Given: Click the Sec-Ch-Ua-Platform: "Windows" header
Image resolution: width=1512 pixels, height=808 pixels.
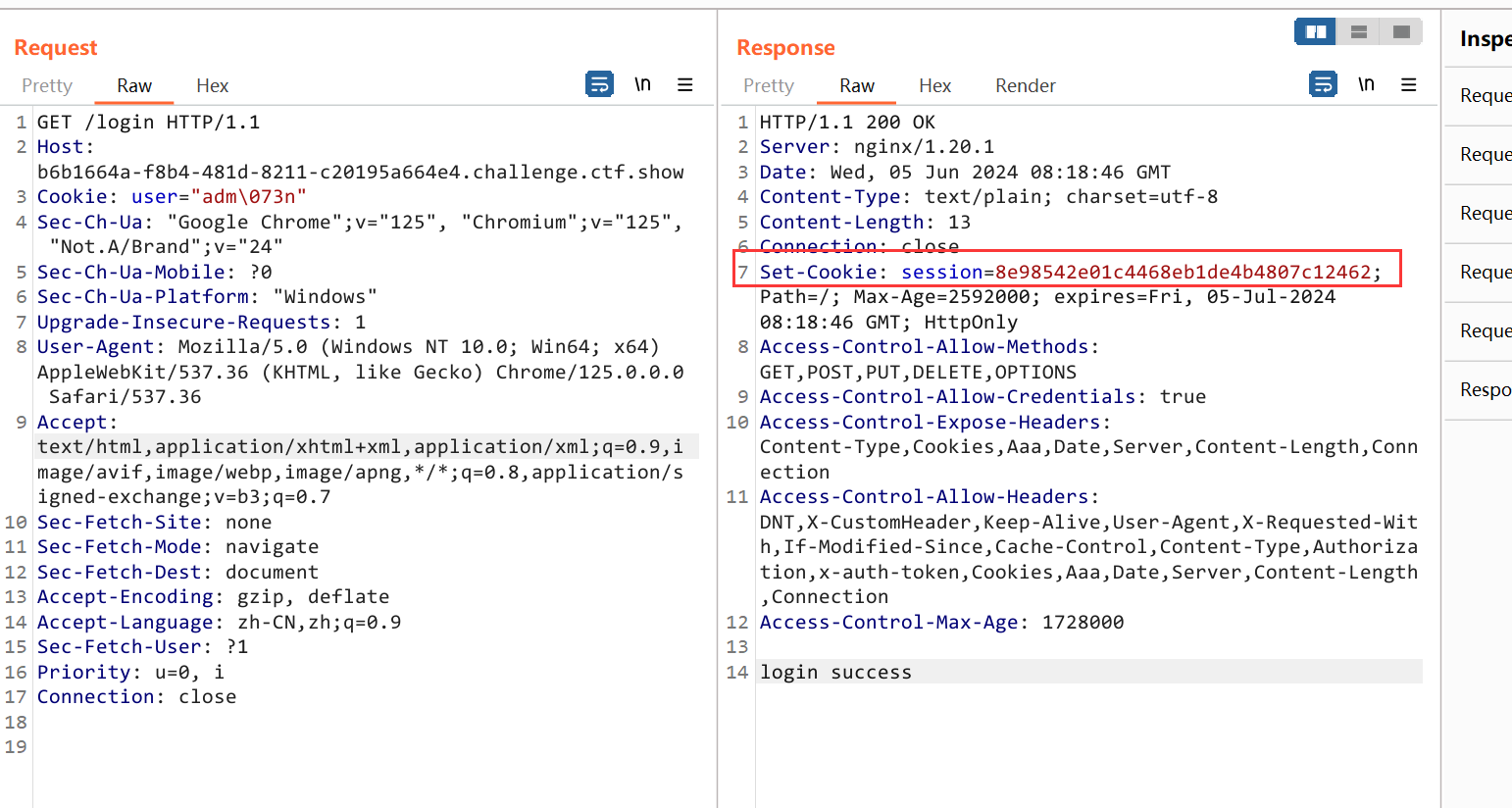Looking at the screenshot, I should coord(208,297).
